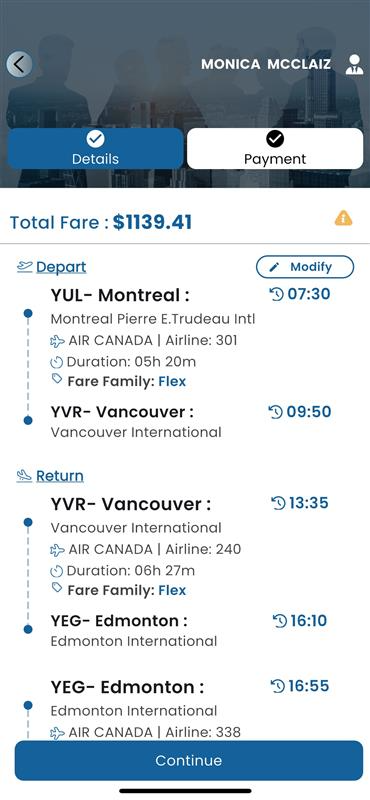The image size is (370, 800).
Task: Tap the pencil icon in Modify button
Action: click(x=274, y=267)
